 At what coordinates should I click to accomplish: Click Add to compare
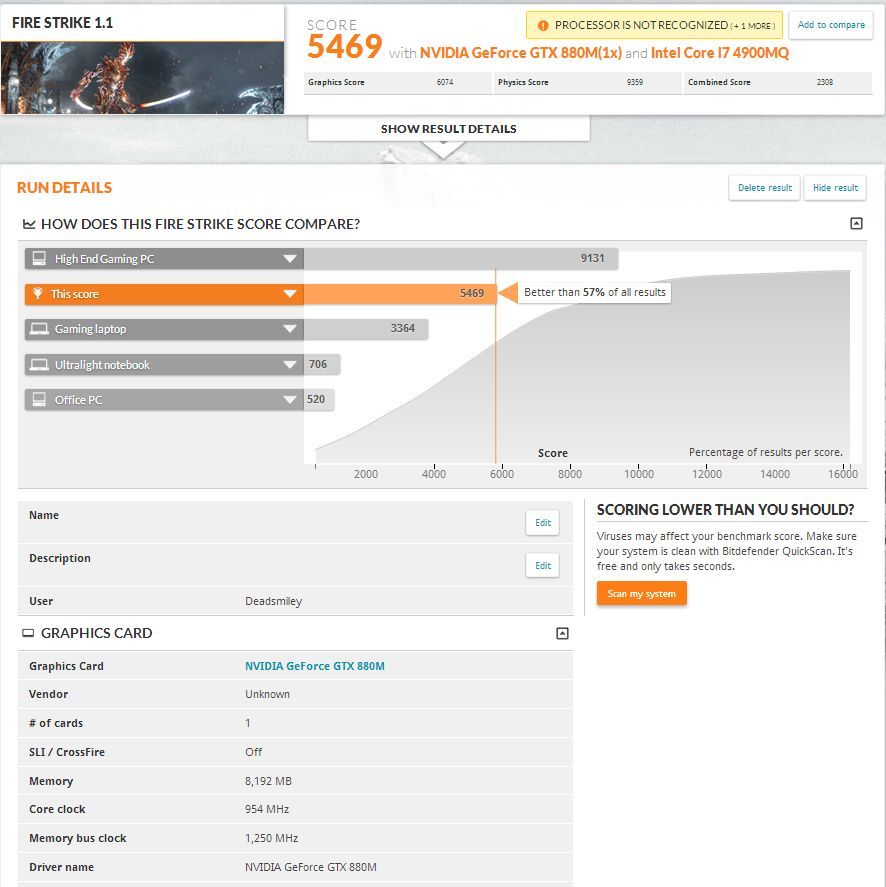click(831, 25)
